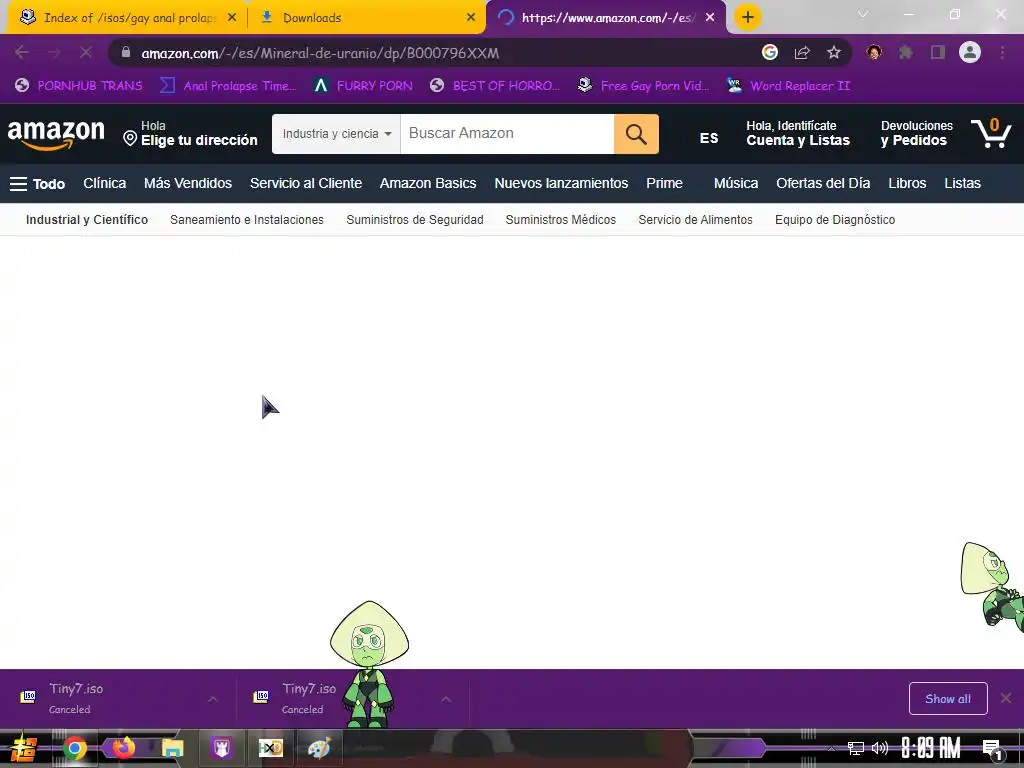Open the Listas nav link
Viewport: 1024px width, 768px height.
963,184
